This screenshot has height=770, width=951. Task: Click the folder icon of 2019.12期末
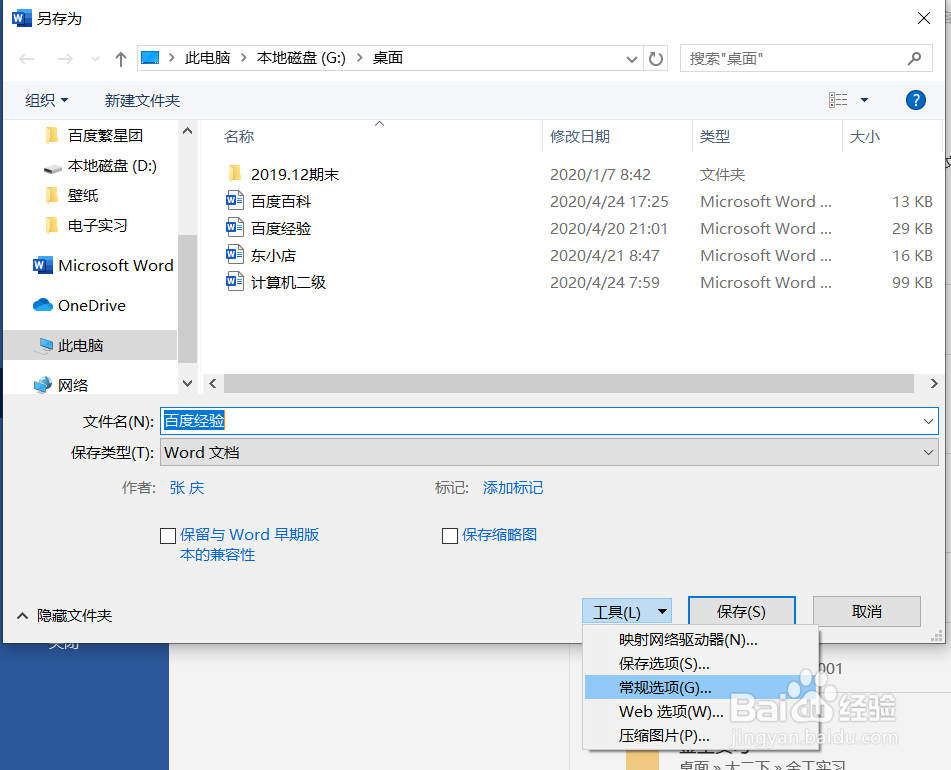click(235, 174)
